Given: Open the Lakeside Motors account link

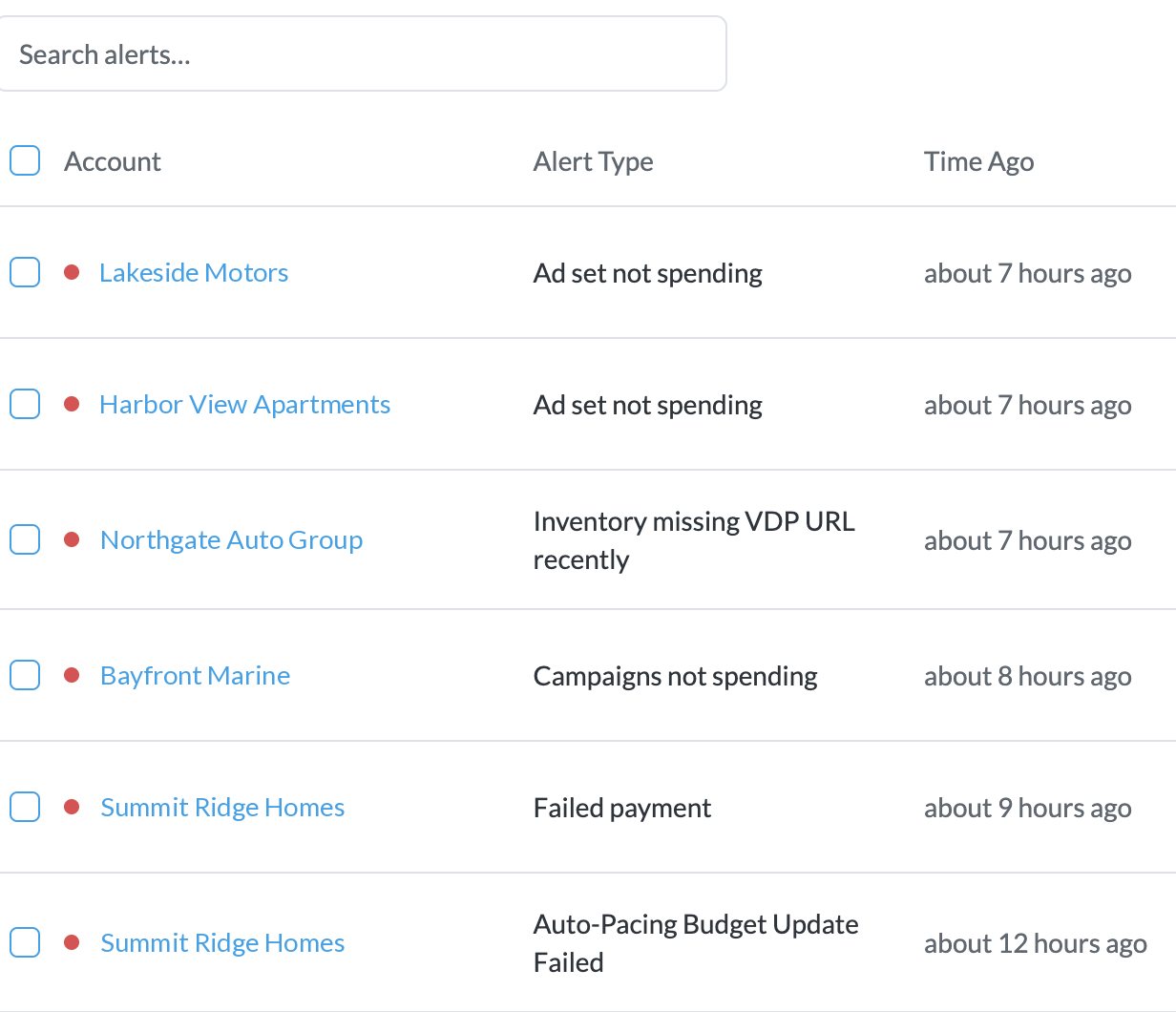Looking at the screenshot, I should click(x=194, y=273).
